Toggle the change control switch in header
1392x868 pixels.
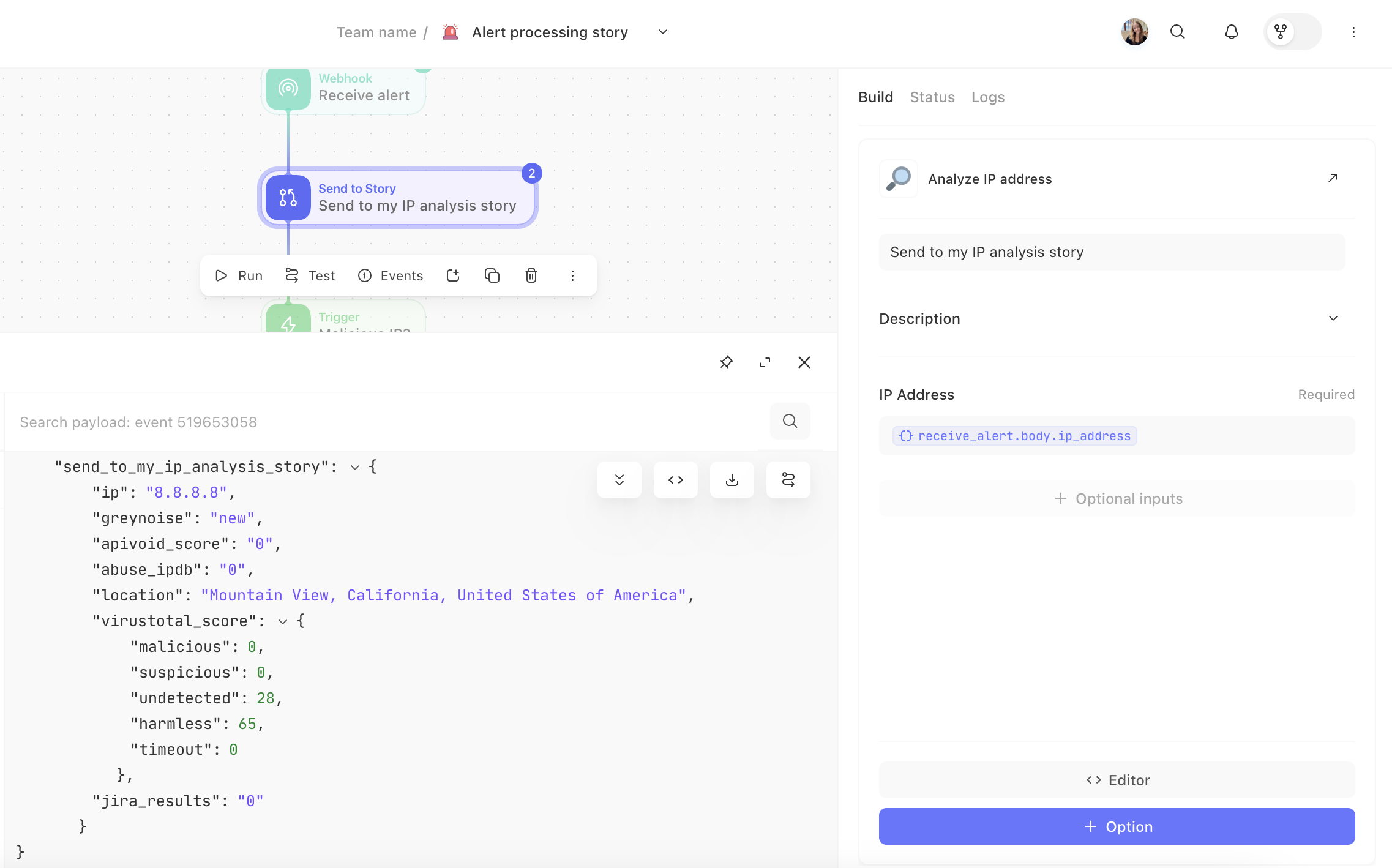point(1293,32)
